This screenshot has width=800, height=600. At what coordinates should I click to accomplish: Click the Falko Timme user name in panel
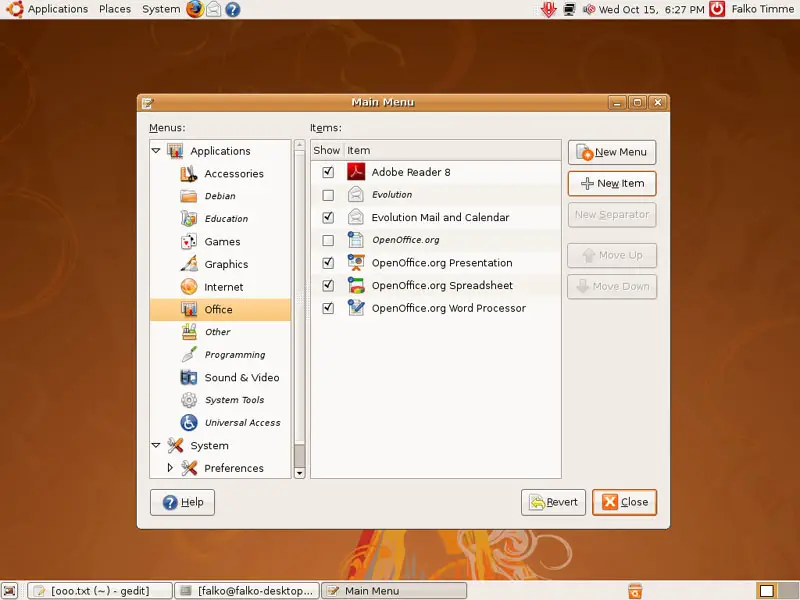tap(762, 9)
